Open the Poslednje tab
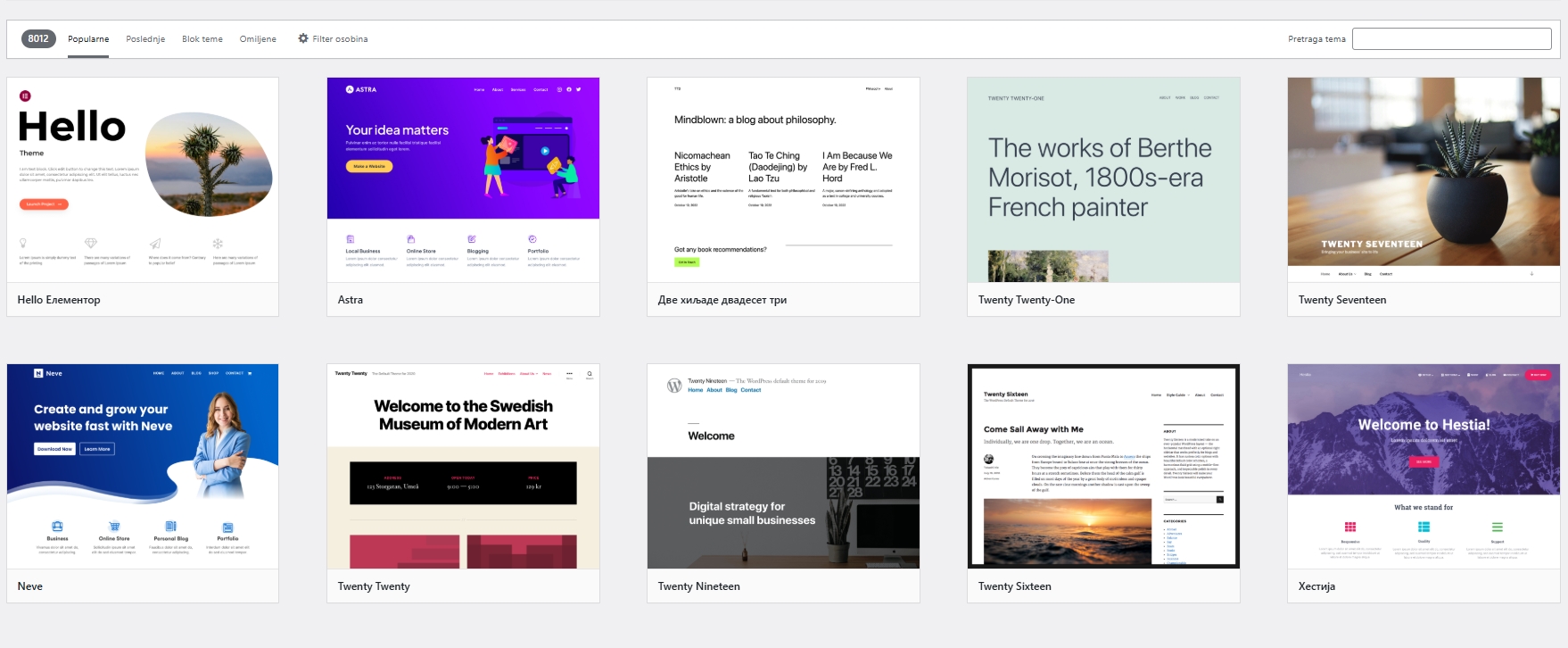Viewport: 1568px width, 648px height. point(145,39)
